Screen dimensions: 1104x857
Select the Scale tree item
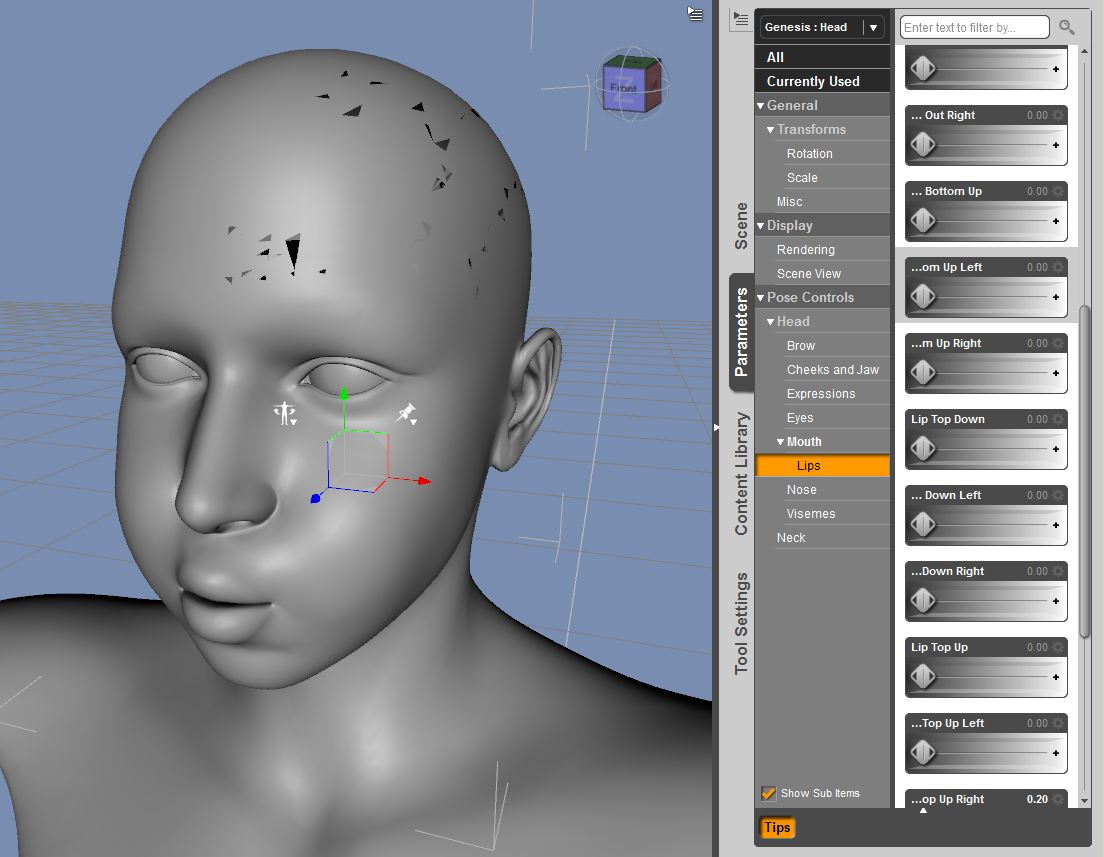pos(802,177)
